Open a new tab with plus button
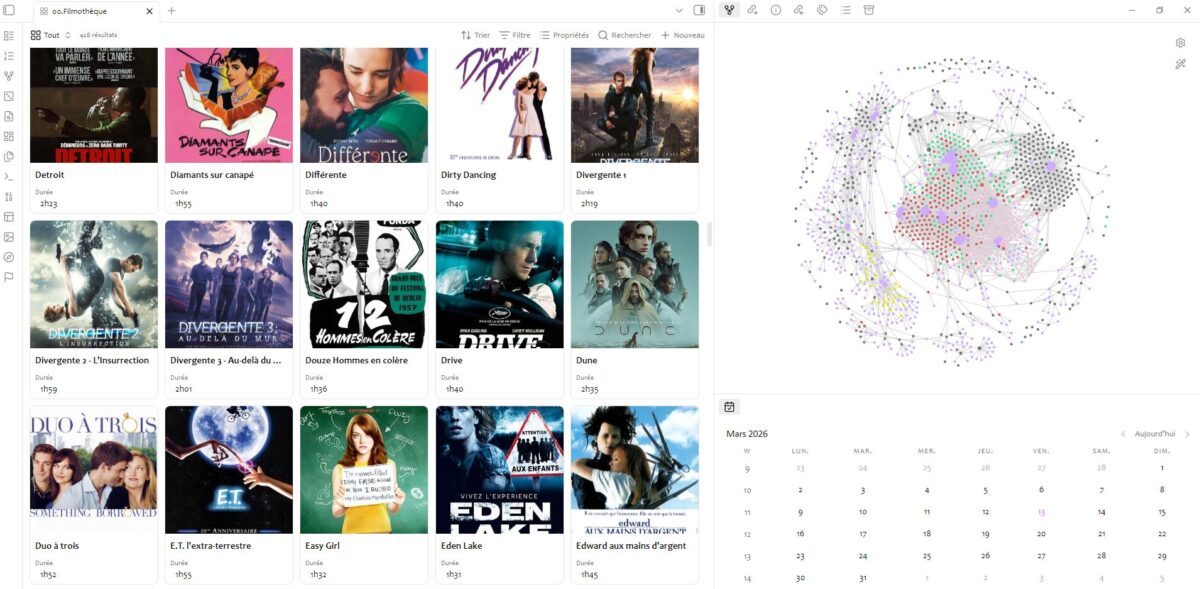This screenshot has width=1200, height=589. pos(171,11)
